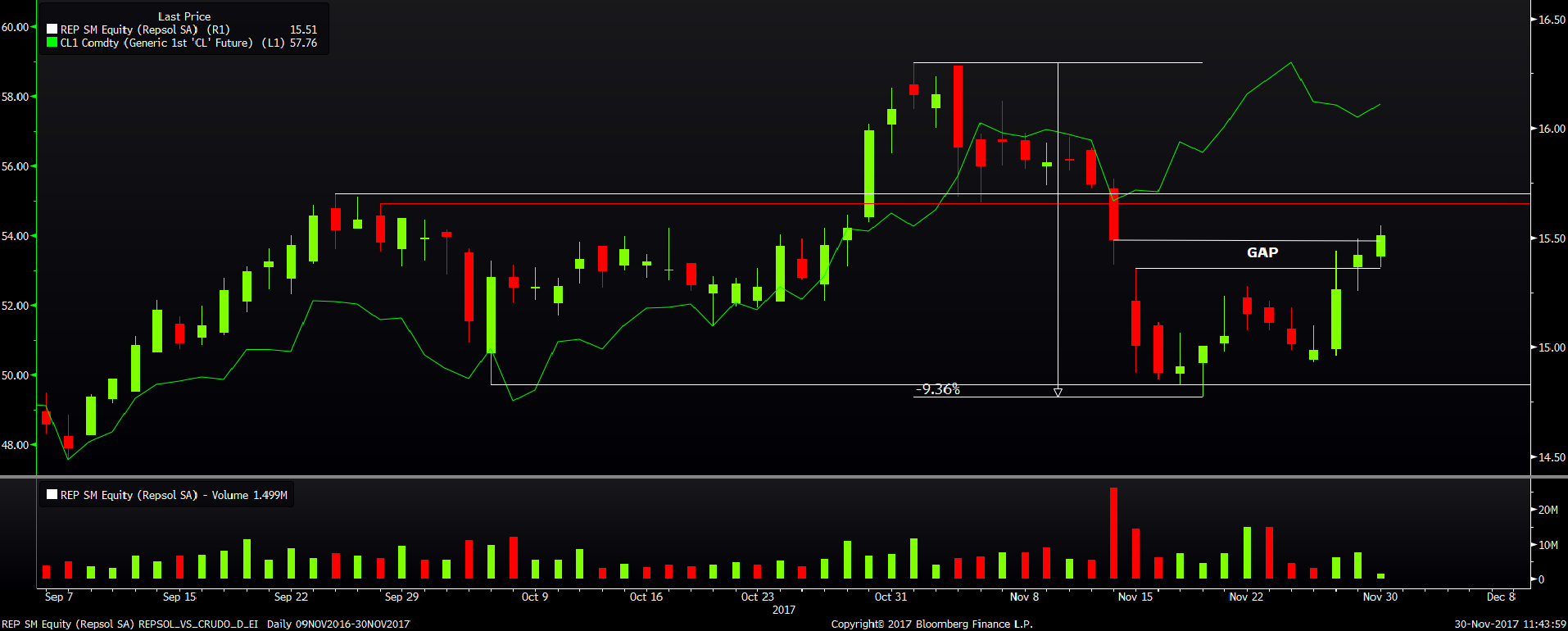Click the 16.50 right axis label

[1552, 20]
